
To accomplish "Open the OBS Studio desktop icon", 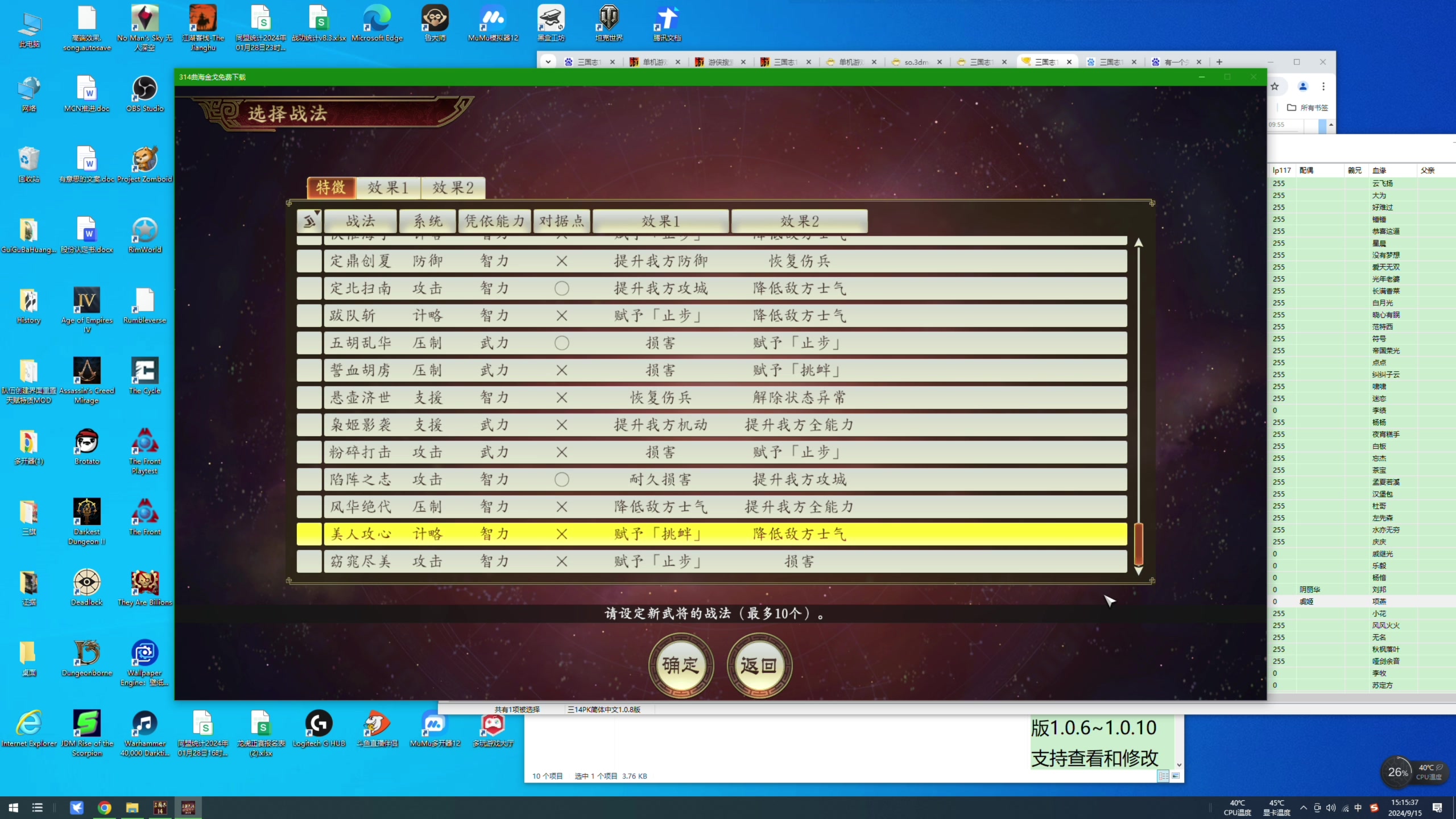I will 144,94.
